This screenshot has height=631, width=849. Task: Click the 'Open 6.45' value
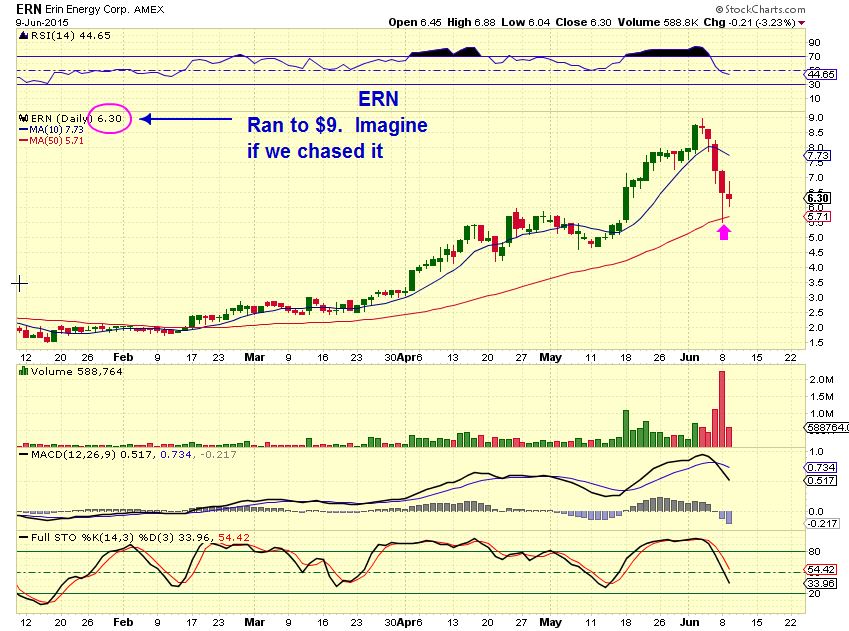tap(415, 22)
